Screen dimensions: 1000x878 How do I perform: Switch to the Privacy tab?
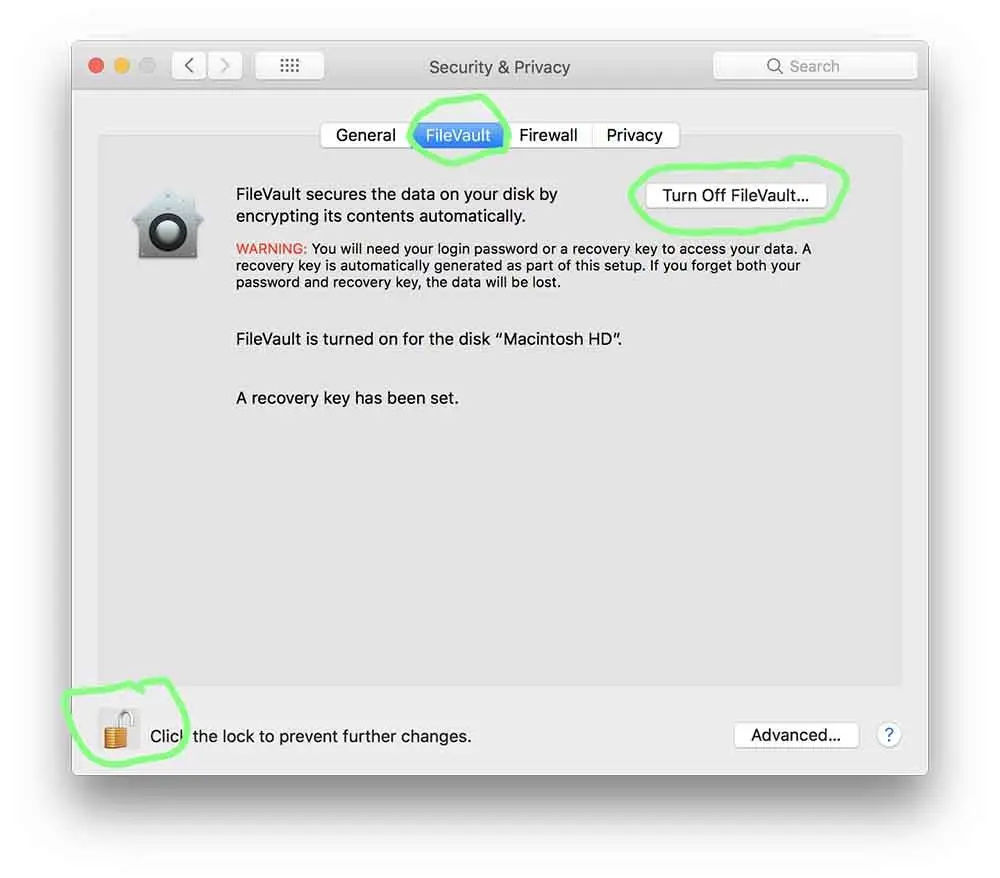[635, 135]
